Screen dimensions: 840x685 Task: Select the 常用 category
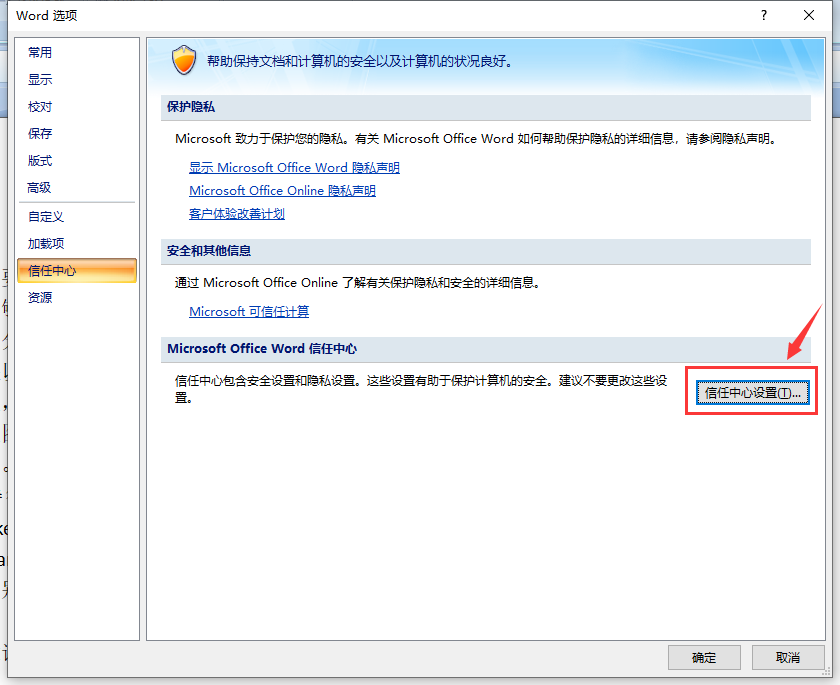pos(40,52)
